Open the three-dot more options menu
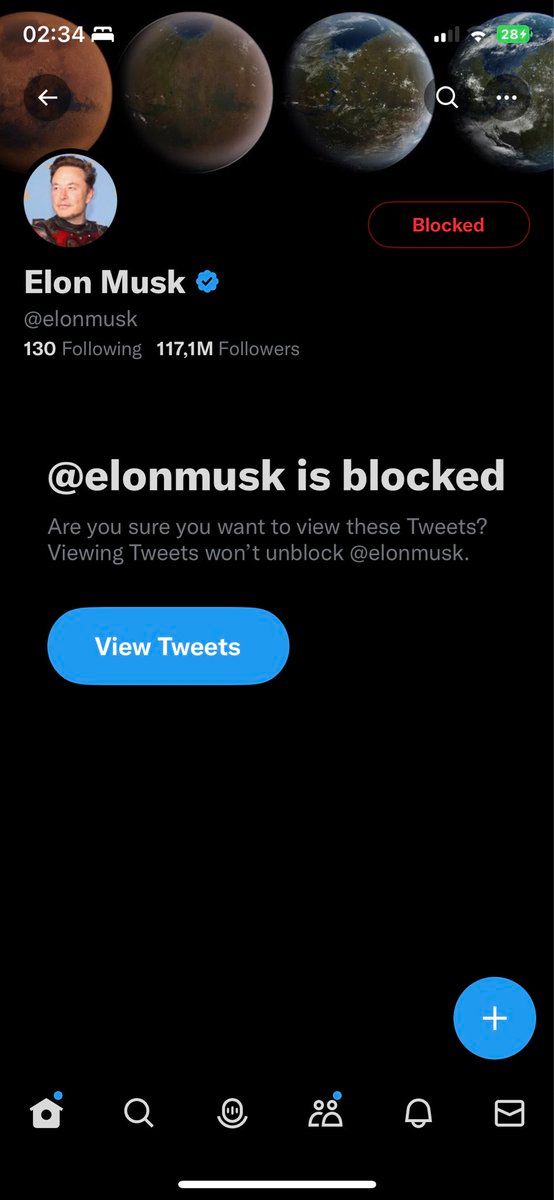Viewport: 554px width, 1200px height. 507,98
